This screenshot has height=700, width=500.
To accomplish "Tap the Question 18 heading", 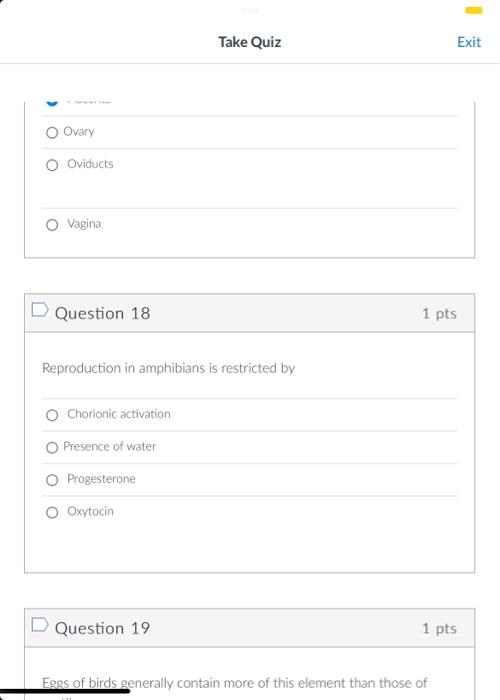I will click(102, 313).
